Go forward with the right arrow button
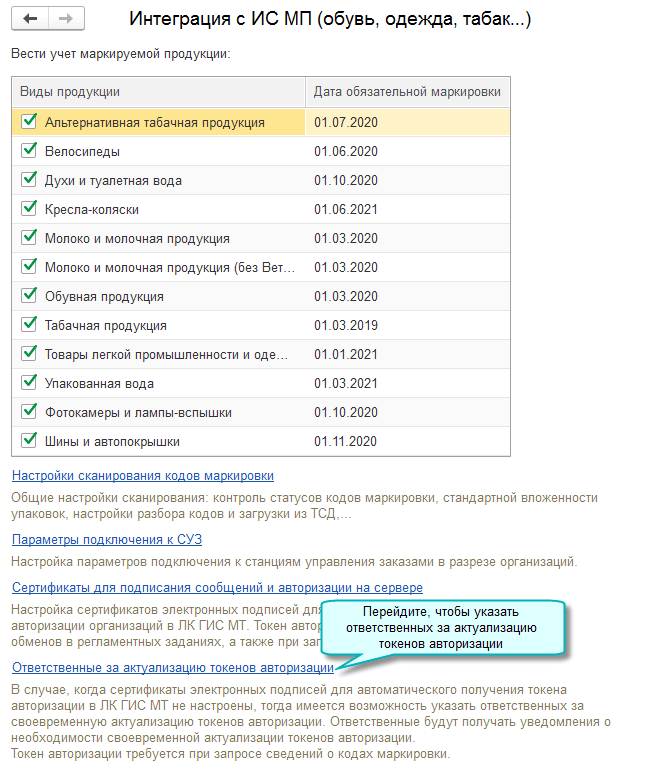647x768 pixels. pyautogui.click(x=66, y=19)
